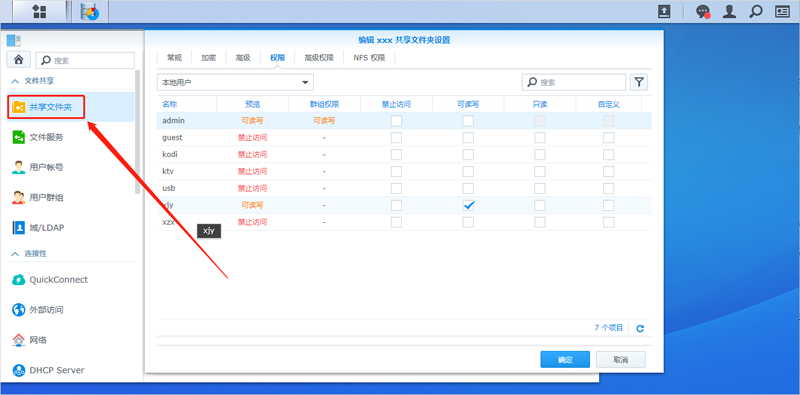Switch to the 高级 tab

tap(243, 58)
